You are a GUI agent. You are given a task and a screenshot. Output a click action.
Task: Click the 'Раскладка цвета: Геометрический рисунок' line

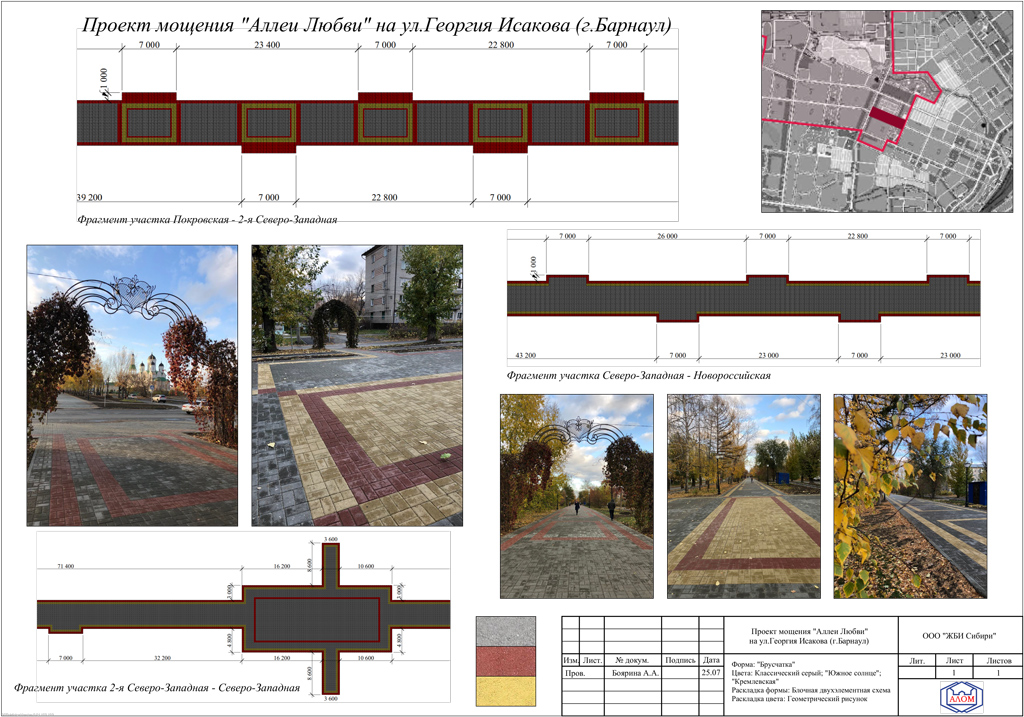[799, 699]
